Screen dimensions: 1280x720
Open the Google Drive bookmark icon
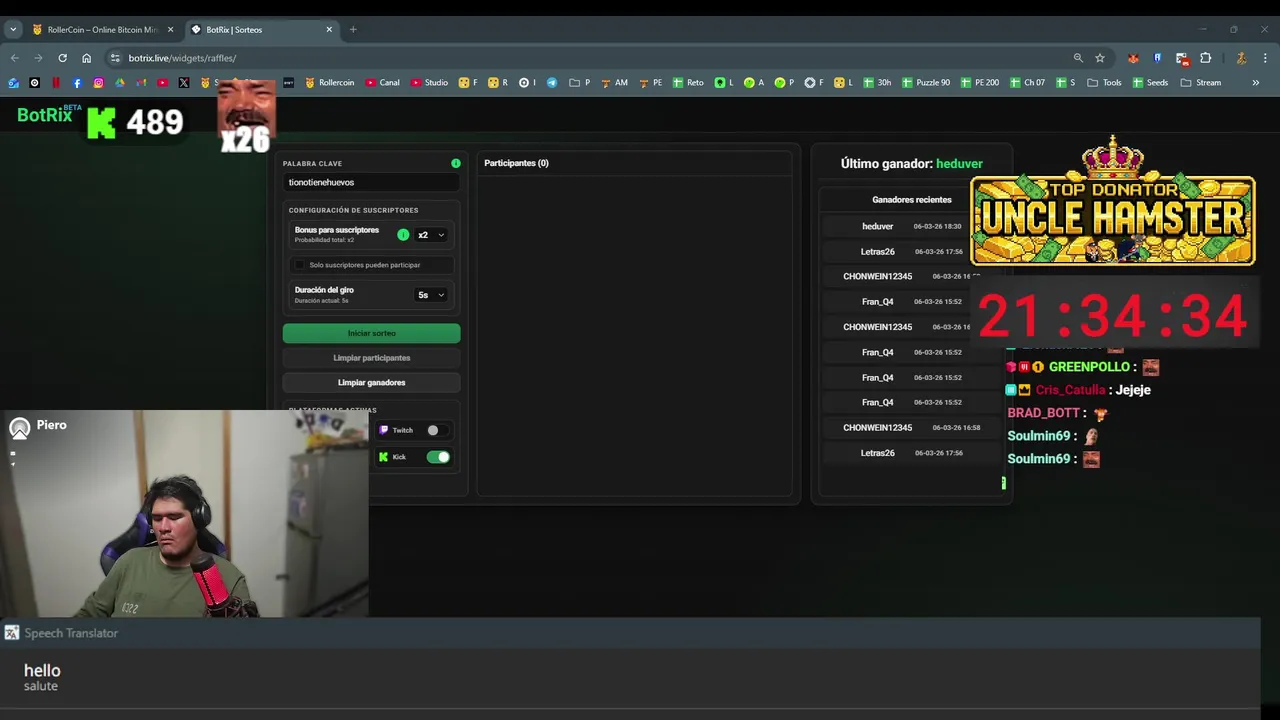pyautogui.click(x=120, y=83)
